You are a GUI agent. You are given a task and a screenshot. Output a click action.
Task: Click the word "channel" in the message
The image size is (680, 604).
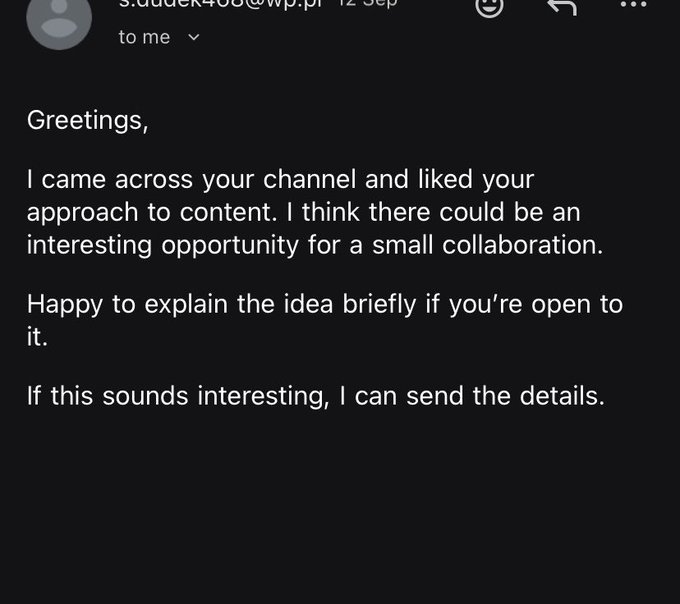tap(309, 179)
